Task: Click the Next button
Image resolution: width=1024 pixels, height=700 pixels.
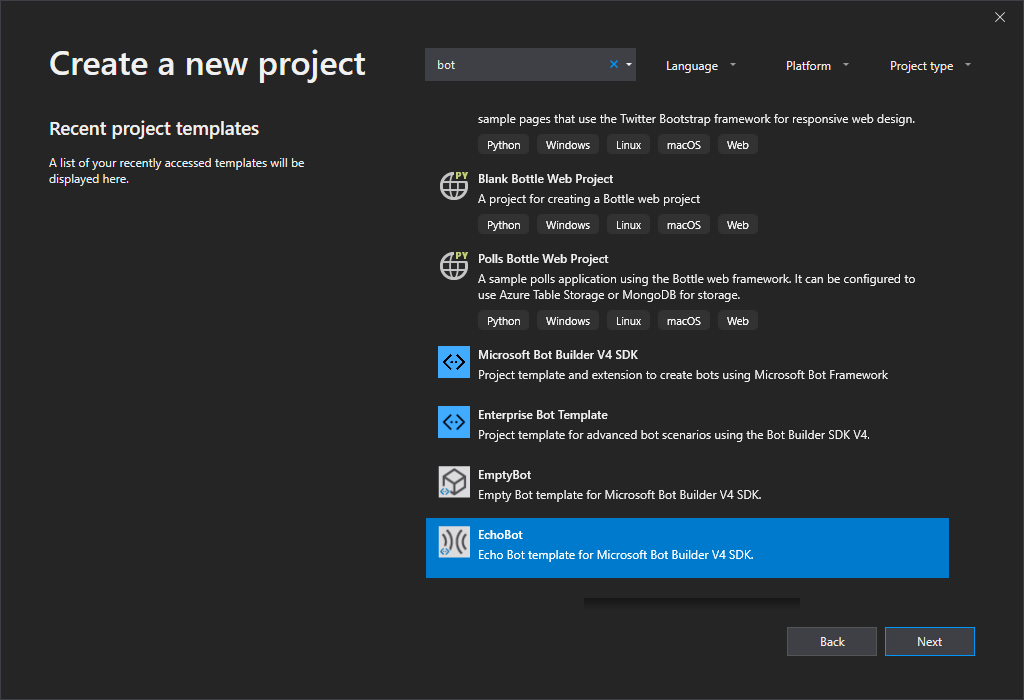Action: click(929, 641)
